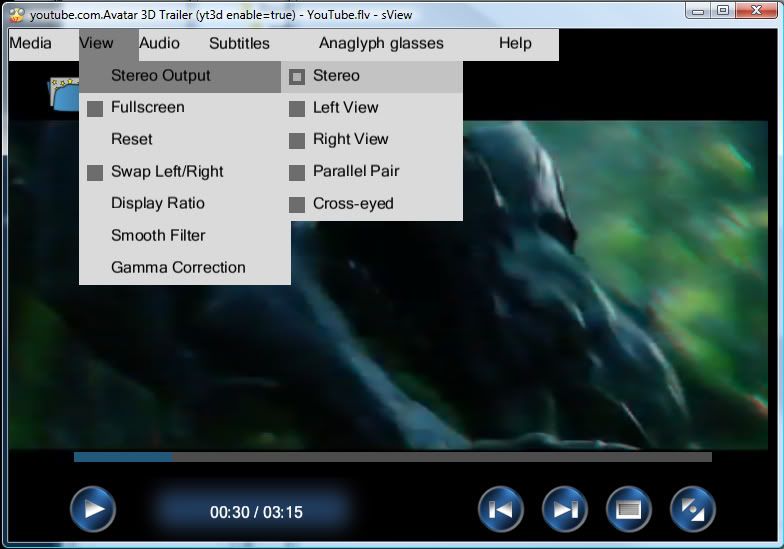Click the open-file folder icon
This screenshot has width=784, height=549.
coord(64,94)
